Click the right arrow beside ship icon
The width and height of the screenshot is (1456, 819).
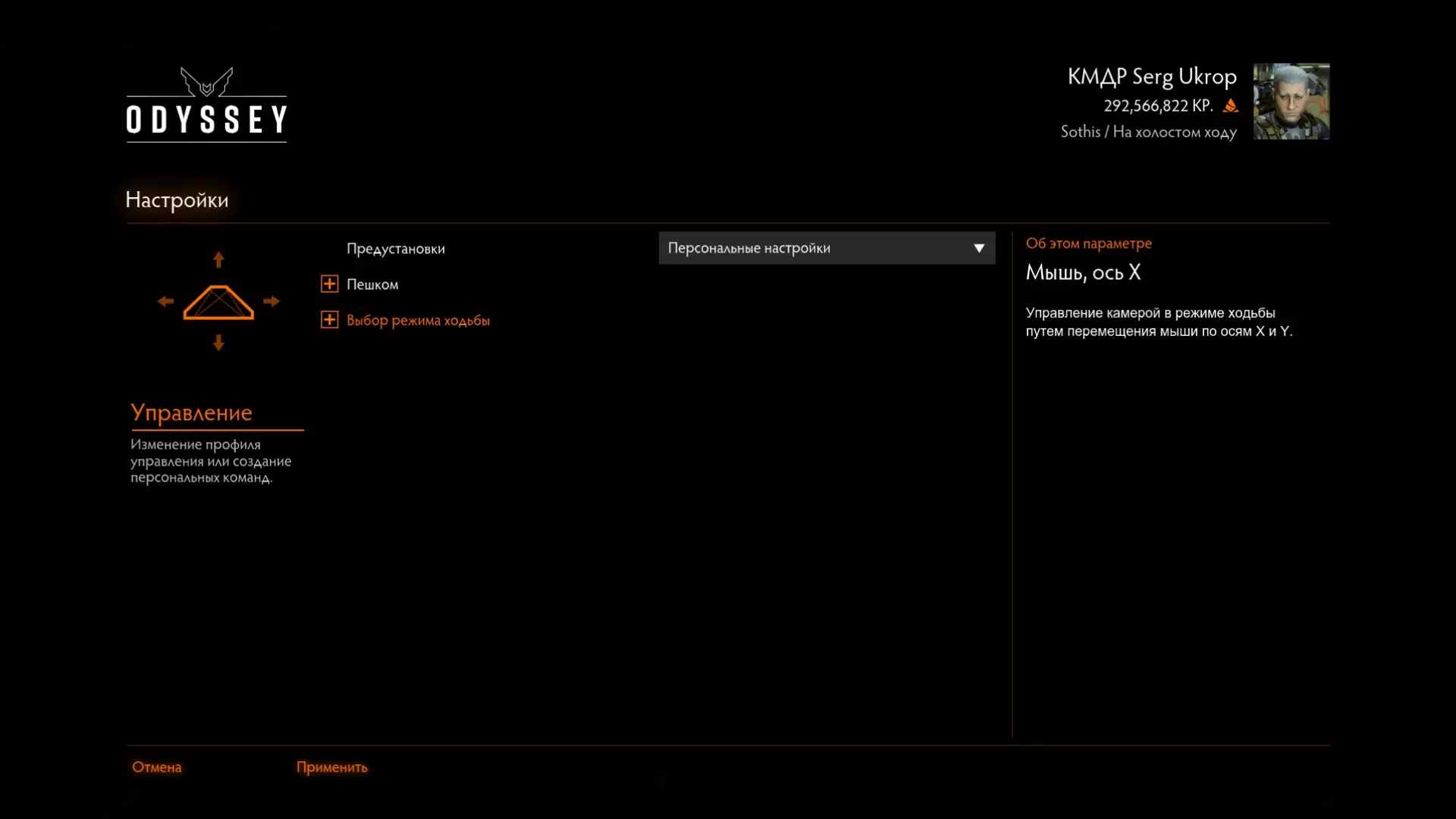pyautogui.click(x=271, y=301)
